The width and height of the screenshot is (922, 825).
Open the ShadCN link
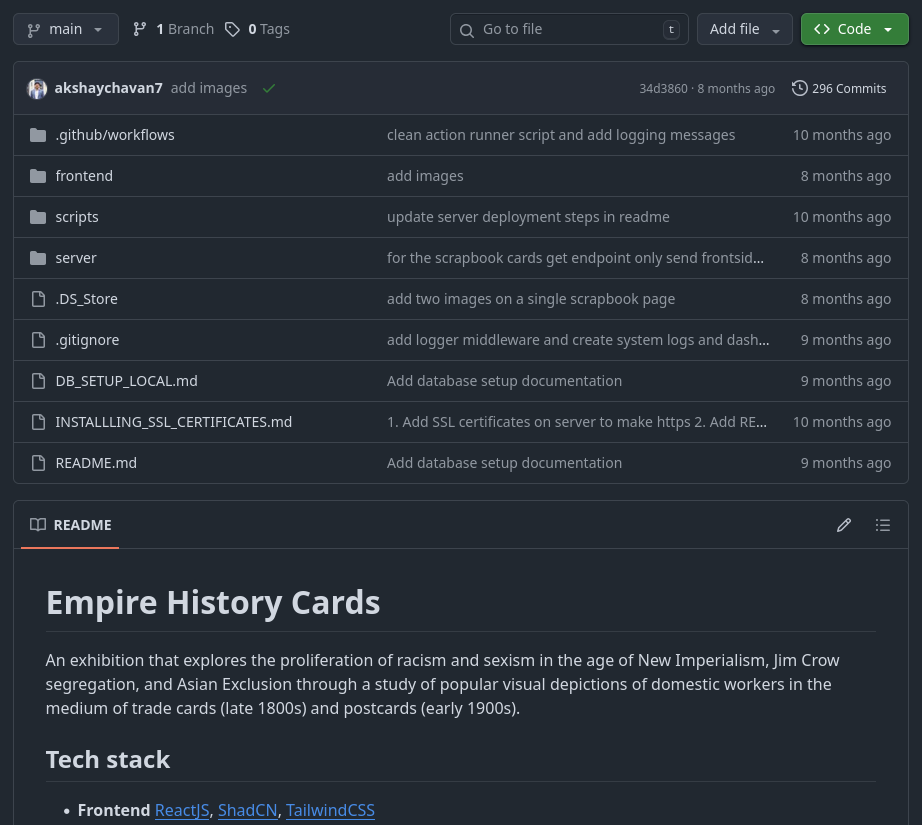pos(247,810)
